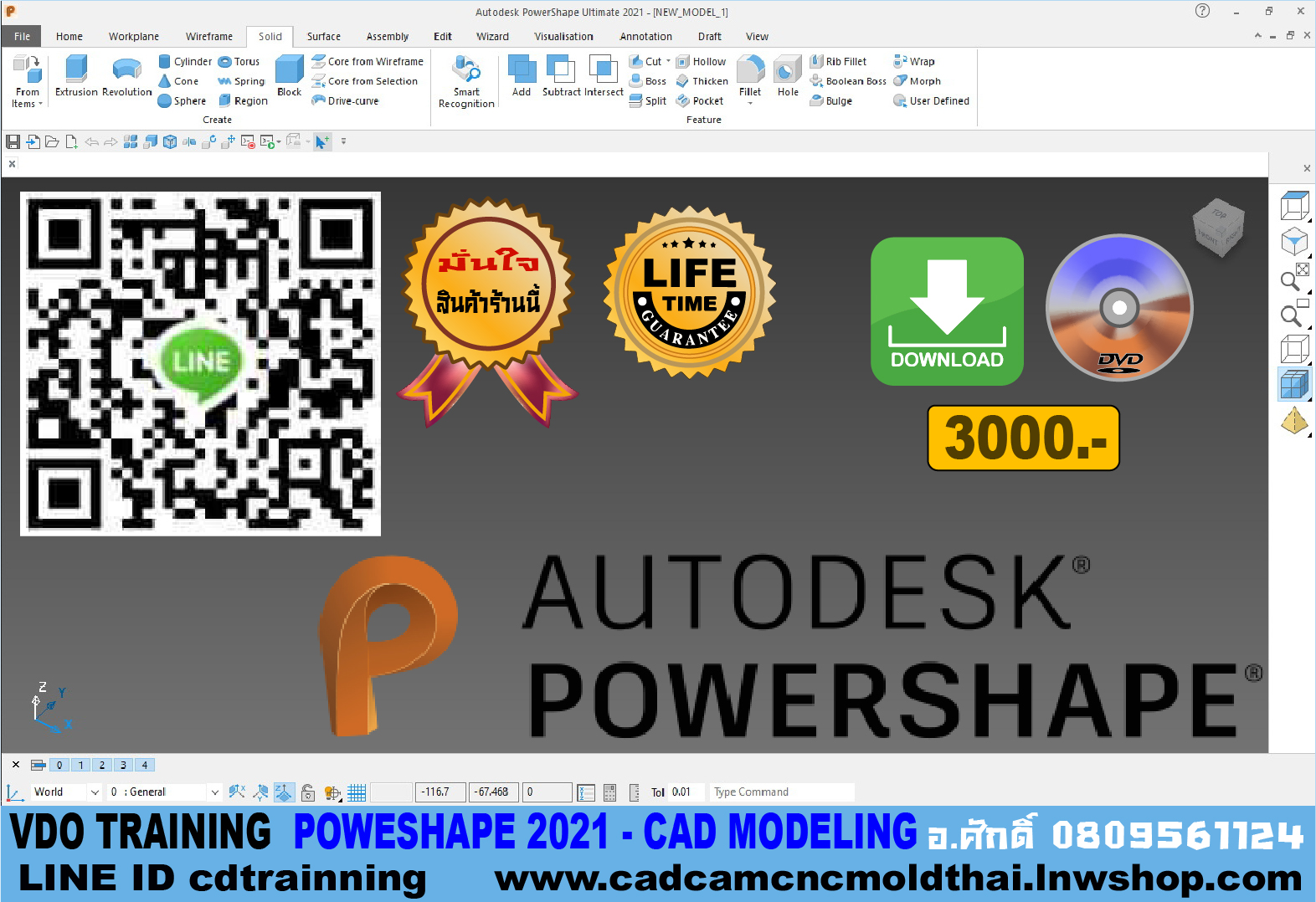Click the Subtract boolean icon
Screen dimensions: 1316x902
coord(561,76)
